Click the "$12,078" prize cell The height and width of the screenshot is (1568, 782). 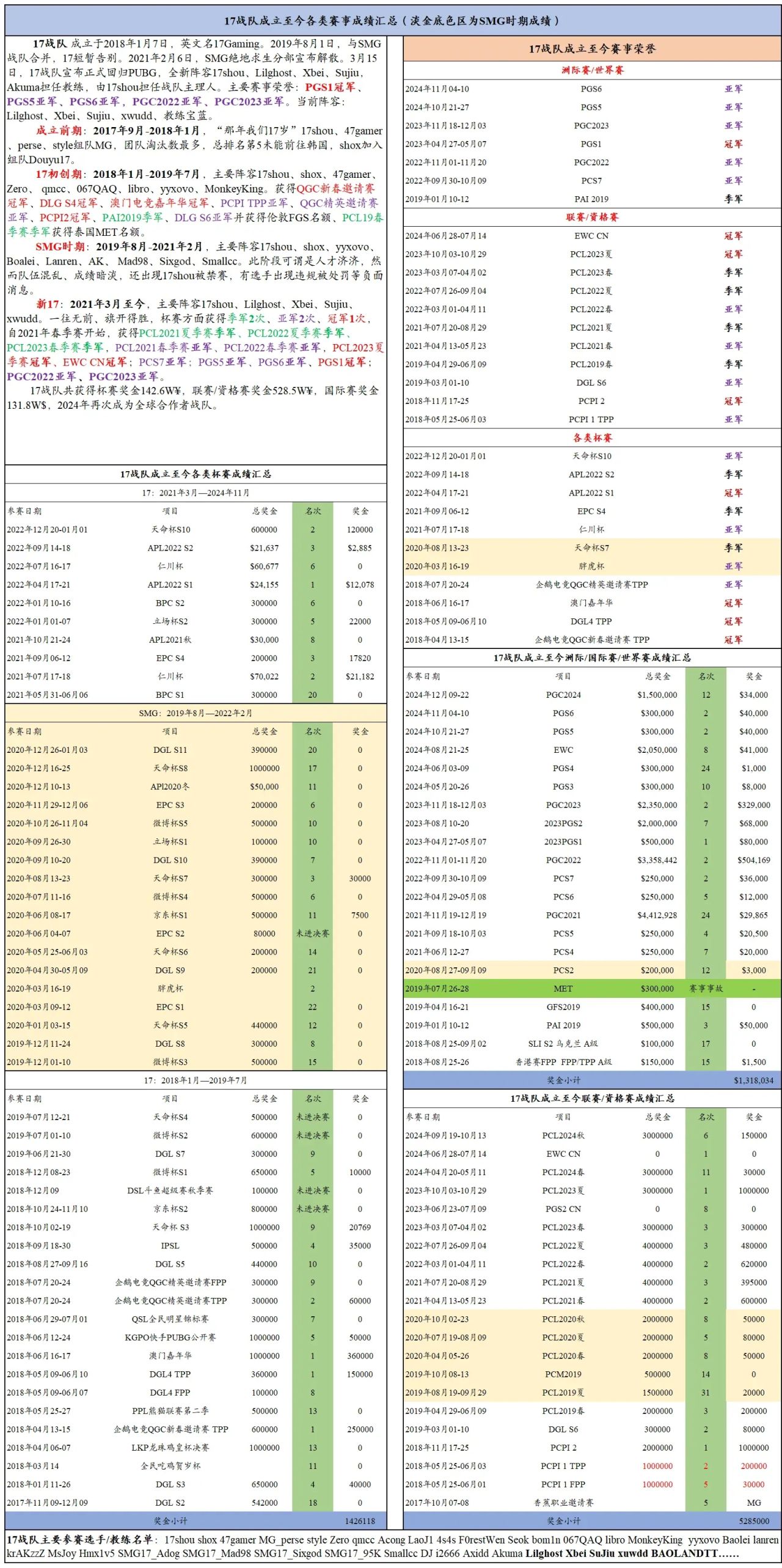[360, 584]
